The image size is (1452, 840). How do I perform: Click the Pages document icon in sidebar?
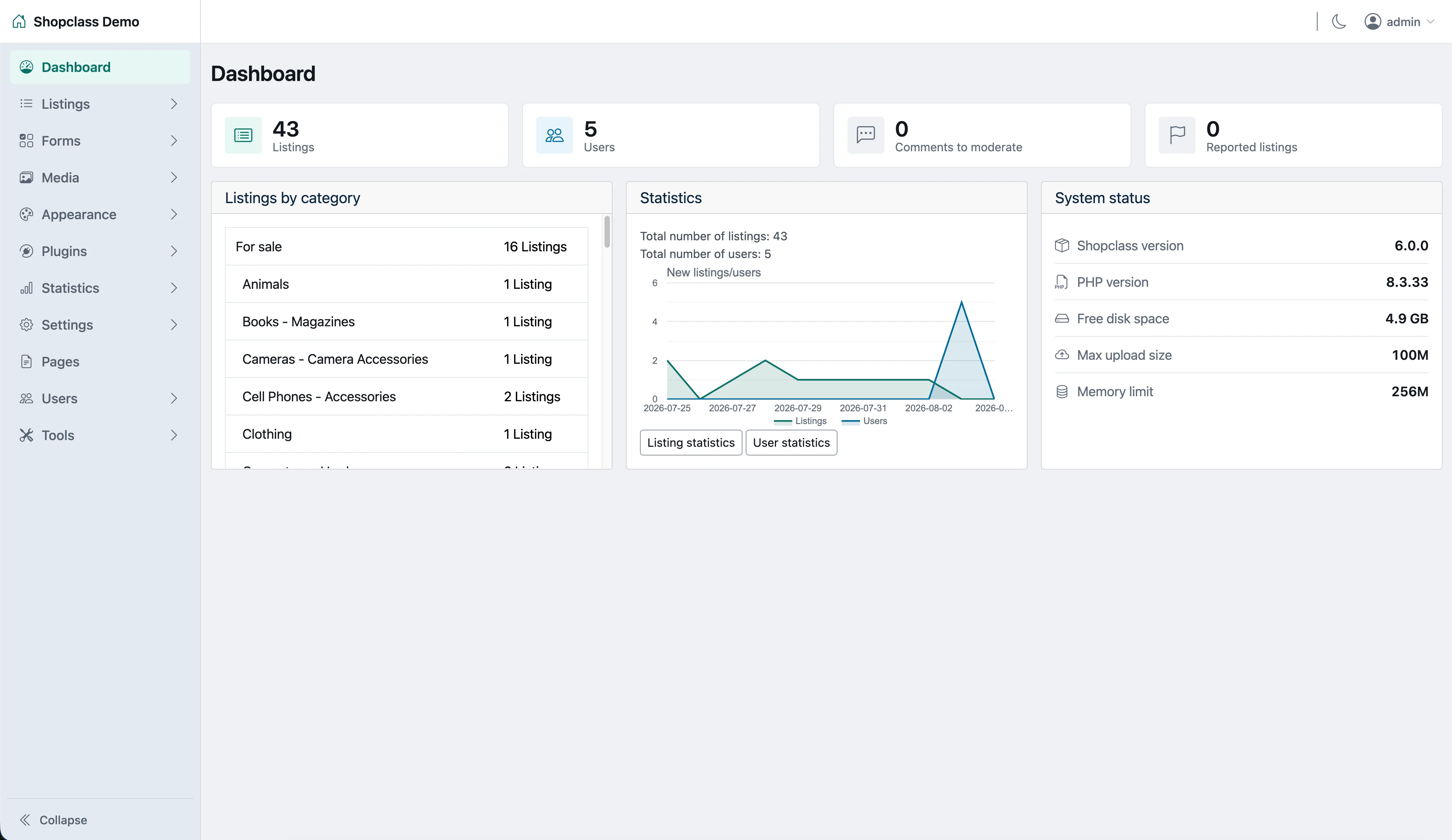click(x=26, y=362)
